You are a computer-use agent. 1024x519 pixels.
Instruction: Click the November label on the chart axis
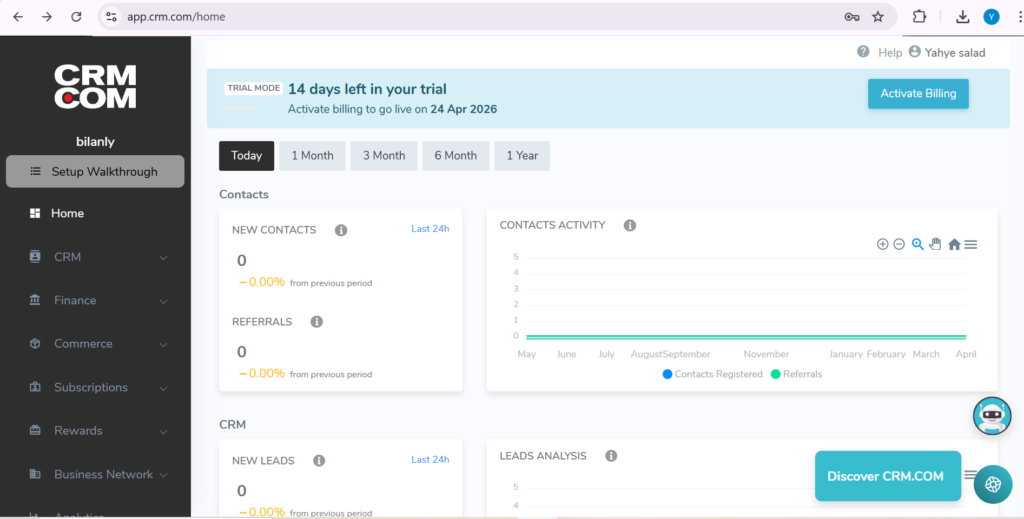[766, 354]
